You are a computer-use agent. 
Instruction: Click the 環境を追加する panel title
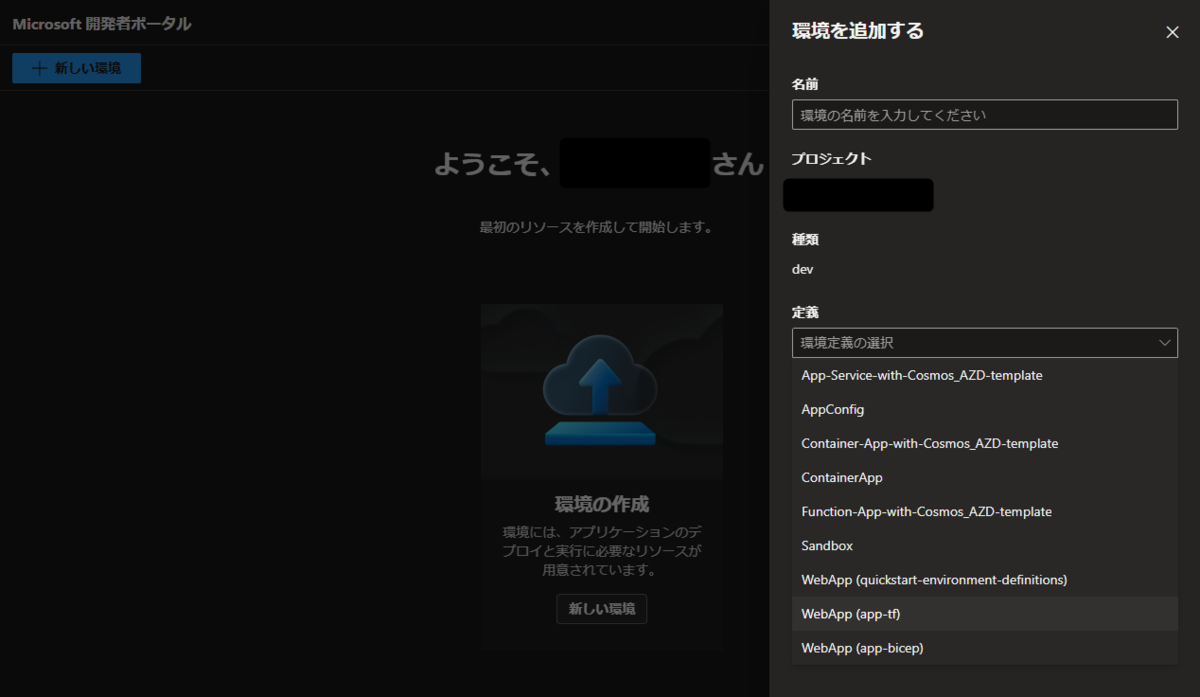(858, 31)
